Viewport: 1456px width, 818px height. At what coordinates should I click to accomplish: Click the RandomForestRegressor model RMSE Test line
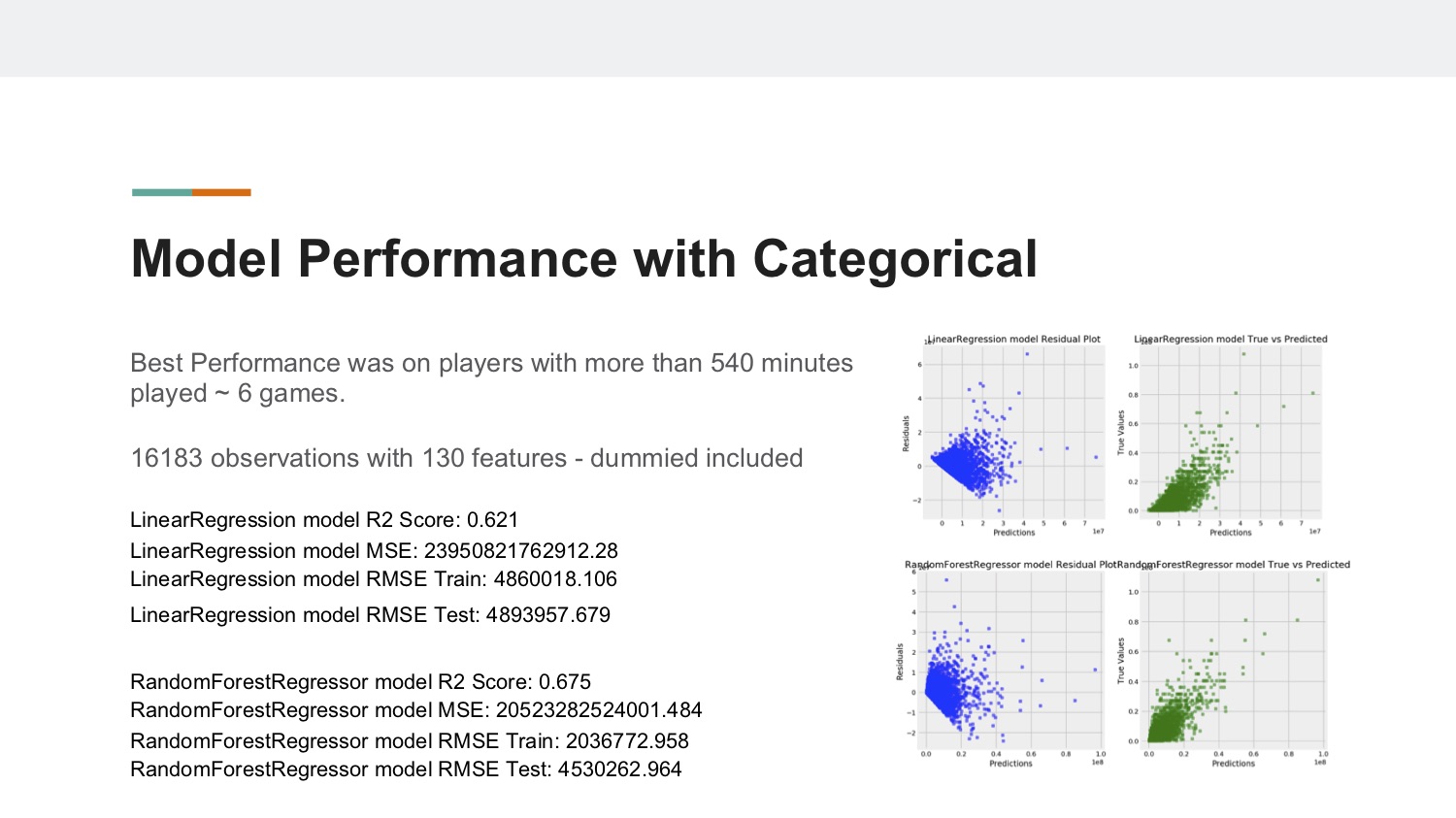[406, 769]
